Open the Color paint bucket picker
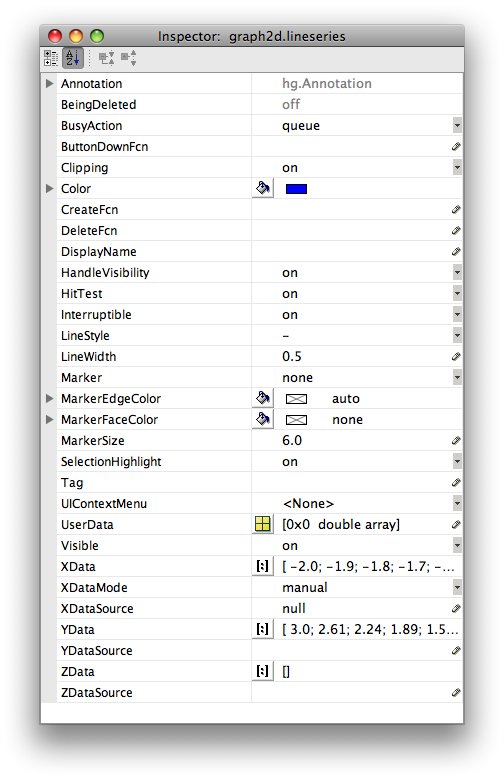The height and width of the screenshot is (779, 504). 262,188
